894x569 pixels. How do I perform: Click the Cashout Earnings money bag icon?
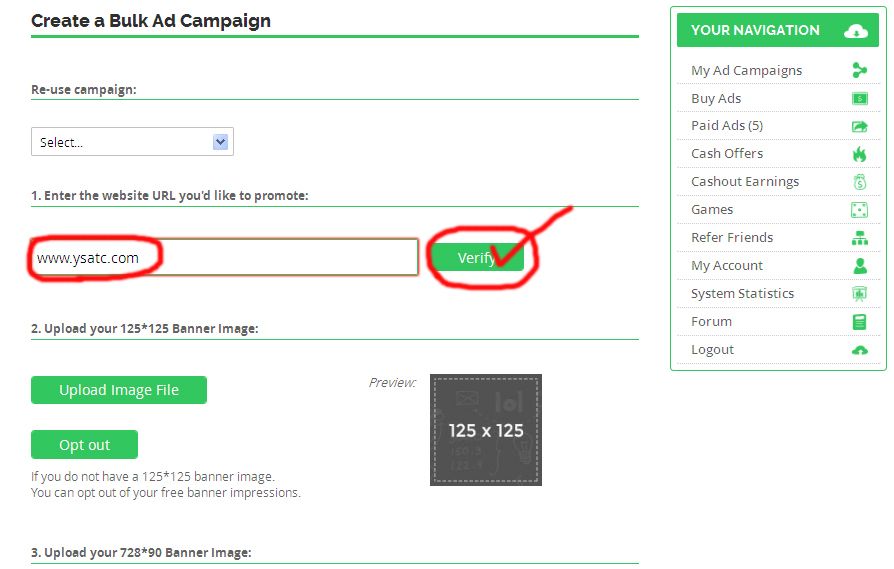coord(859,182)
